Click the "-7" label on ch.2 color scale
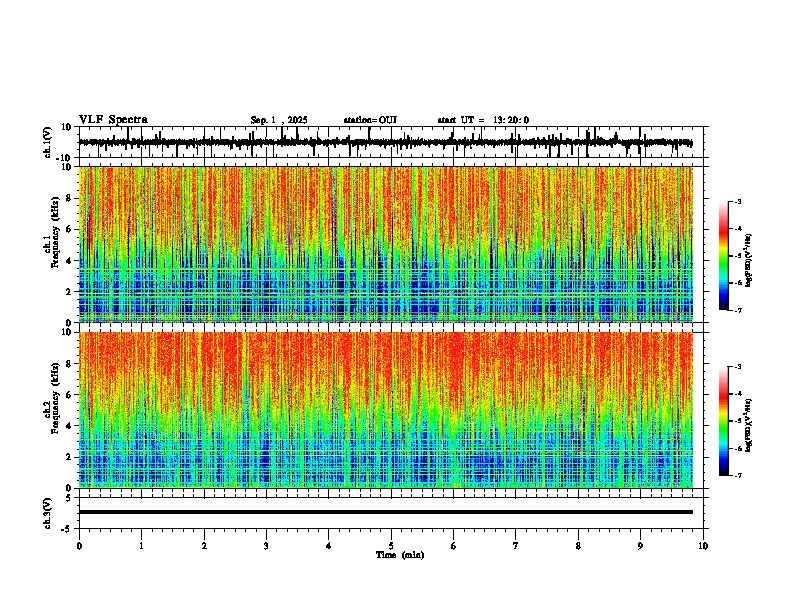The image size is (792, 612). click(738, 475)
